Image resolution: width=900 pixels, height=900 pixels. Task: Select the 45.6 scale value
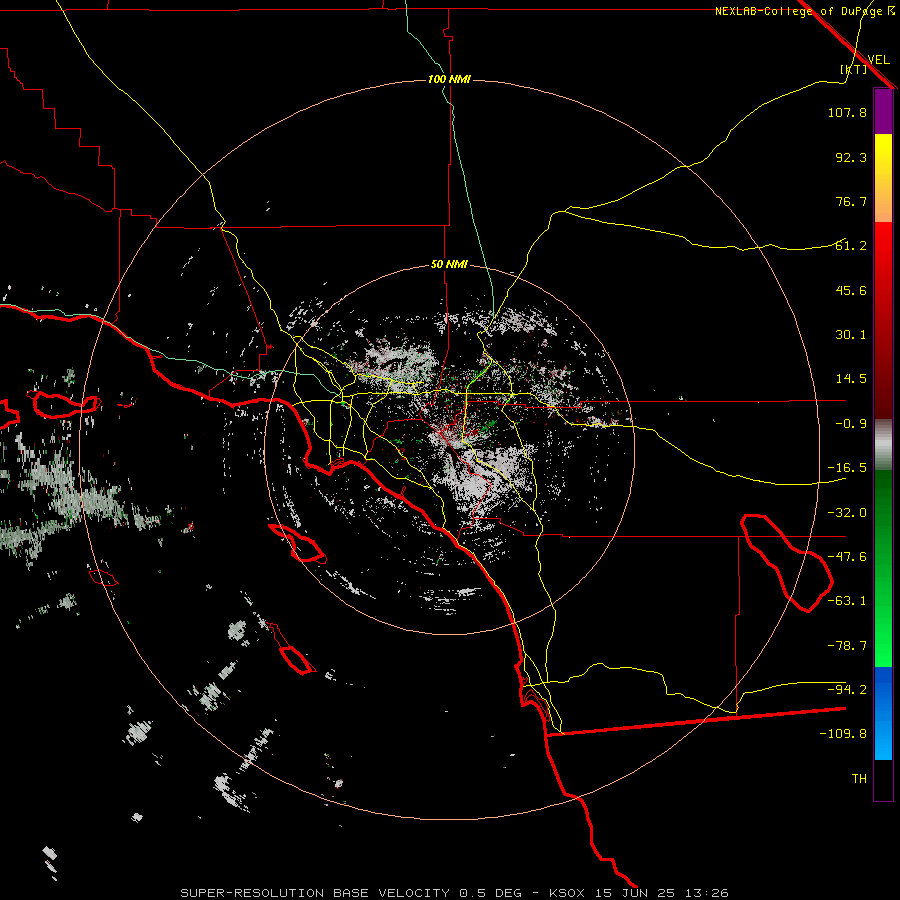pyautogui.click(x=851, y=290)
